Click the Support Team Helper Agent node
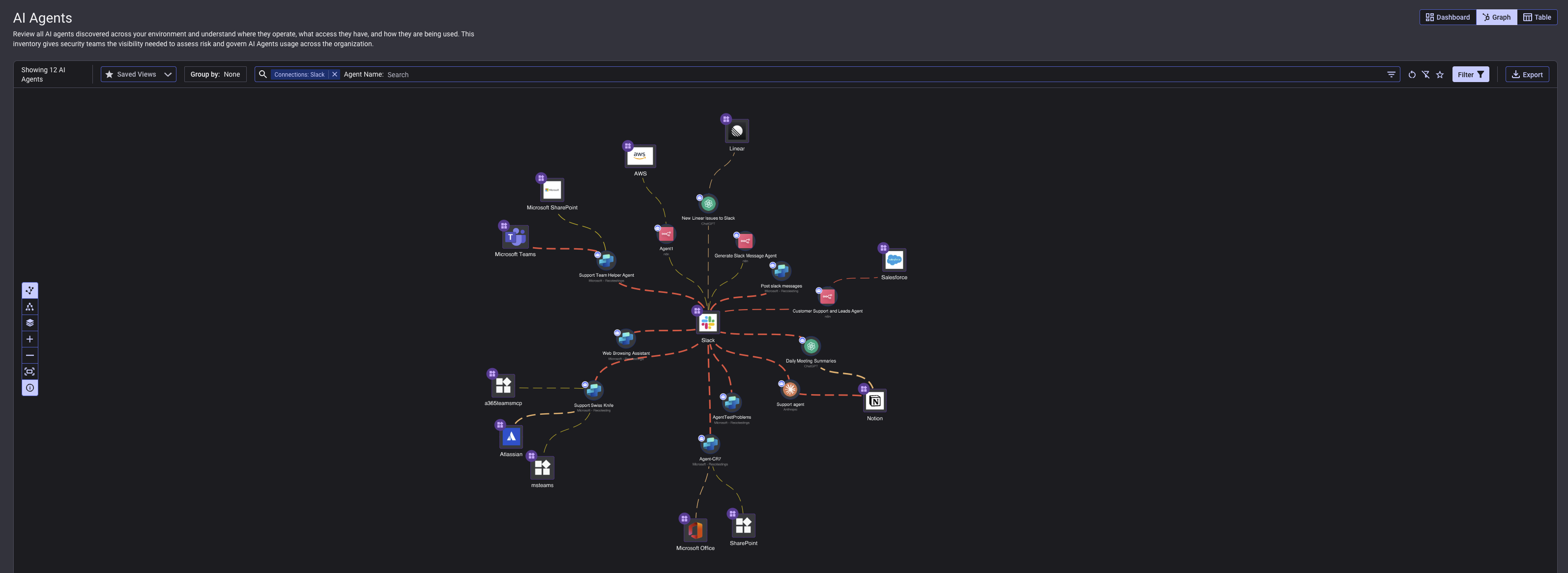This screenshot has width=1568, height=573. (606, 261)
